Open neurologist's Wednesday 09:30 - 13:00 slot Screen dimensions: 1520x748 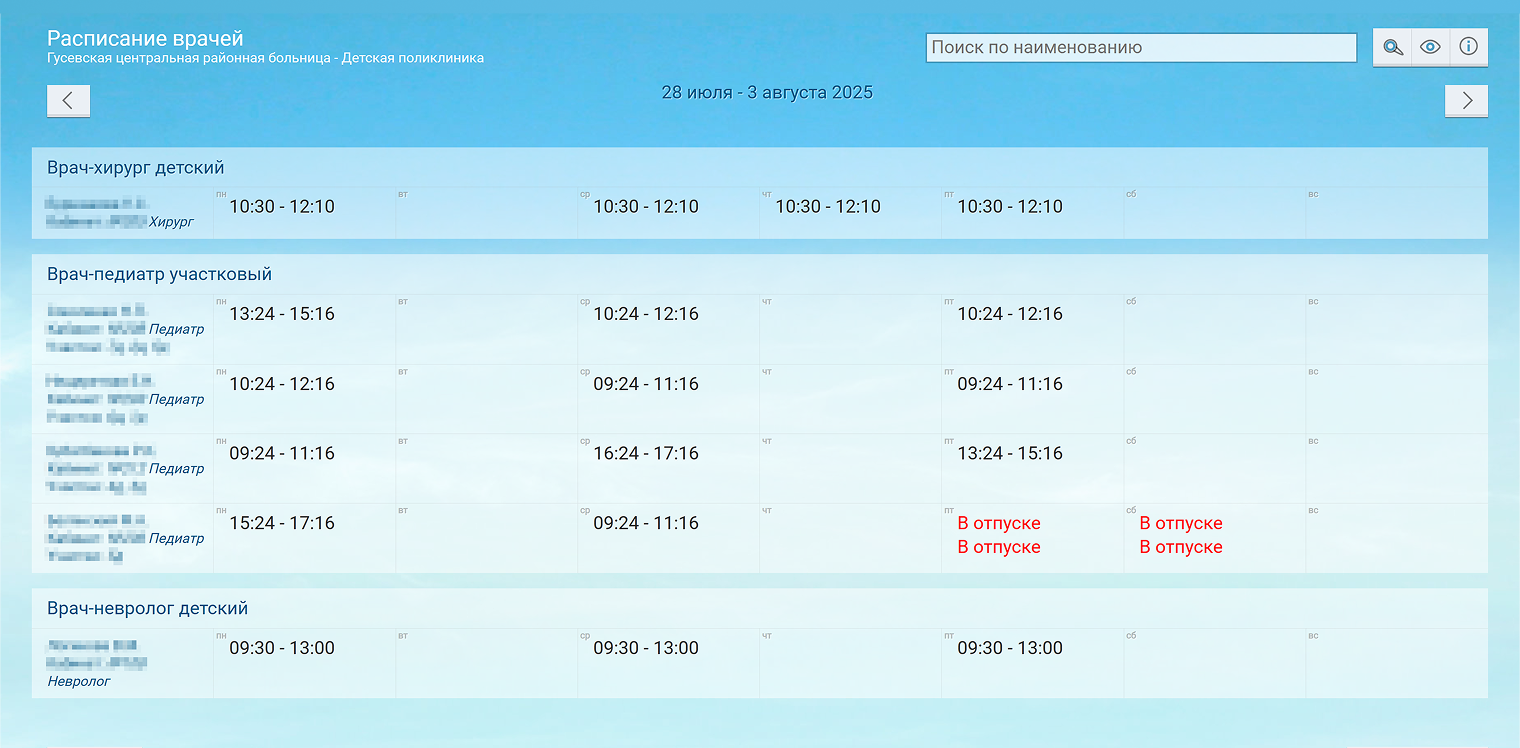(x=646, y=648)
